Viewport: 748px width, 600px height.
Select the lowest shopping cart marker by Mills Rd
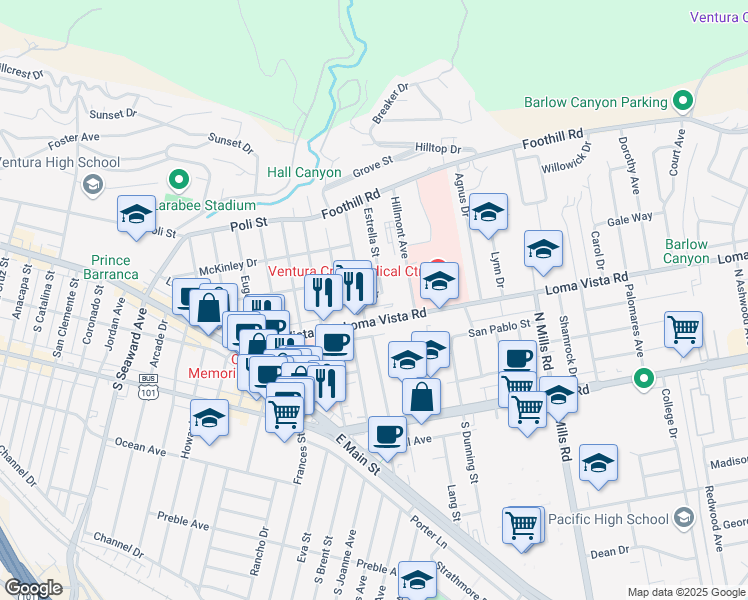[x=528, y=414]
